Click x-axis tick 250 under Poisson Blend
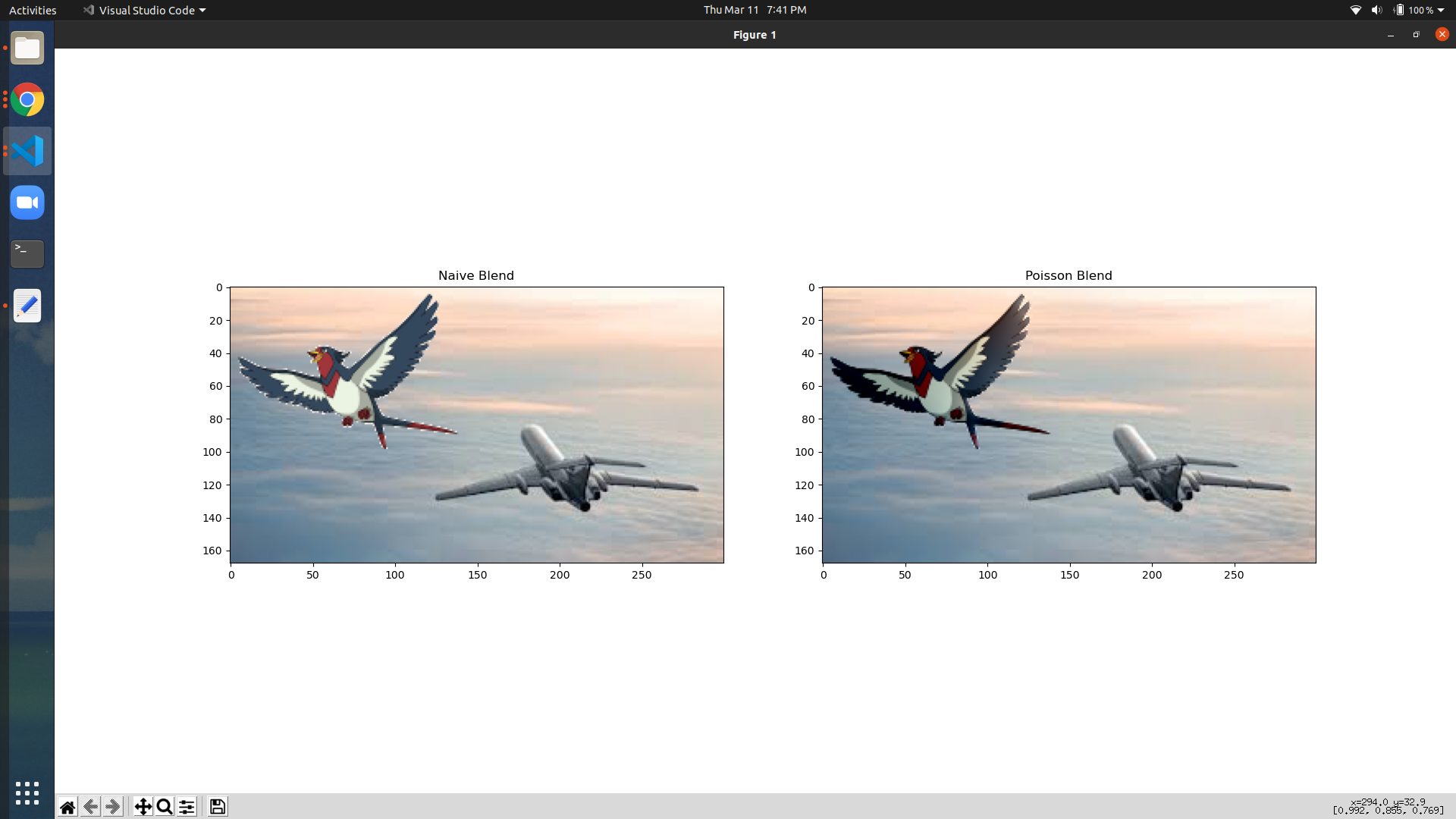This screenshot has height=819, width=1456. coord(1234,575)
